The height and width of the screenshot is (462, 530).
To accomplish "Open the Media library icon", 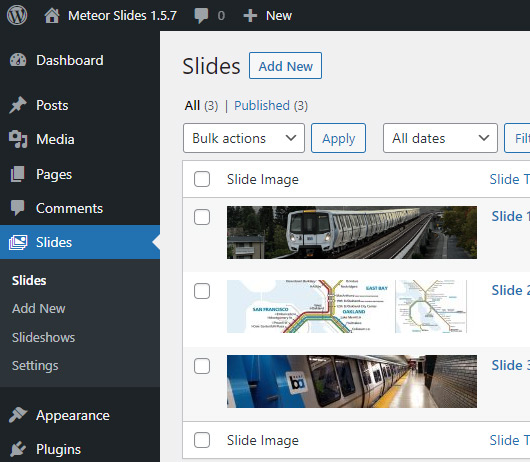I will [18, 139].
